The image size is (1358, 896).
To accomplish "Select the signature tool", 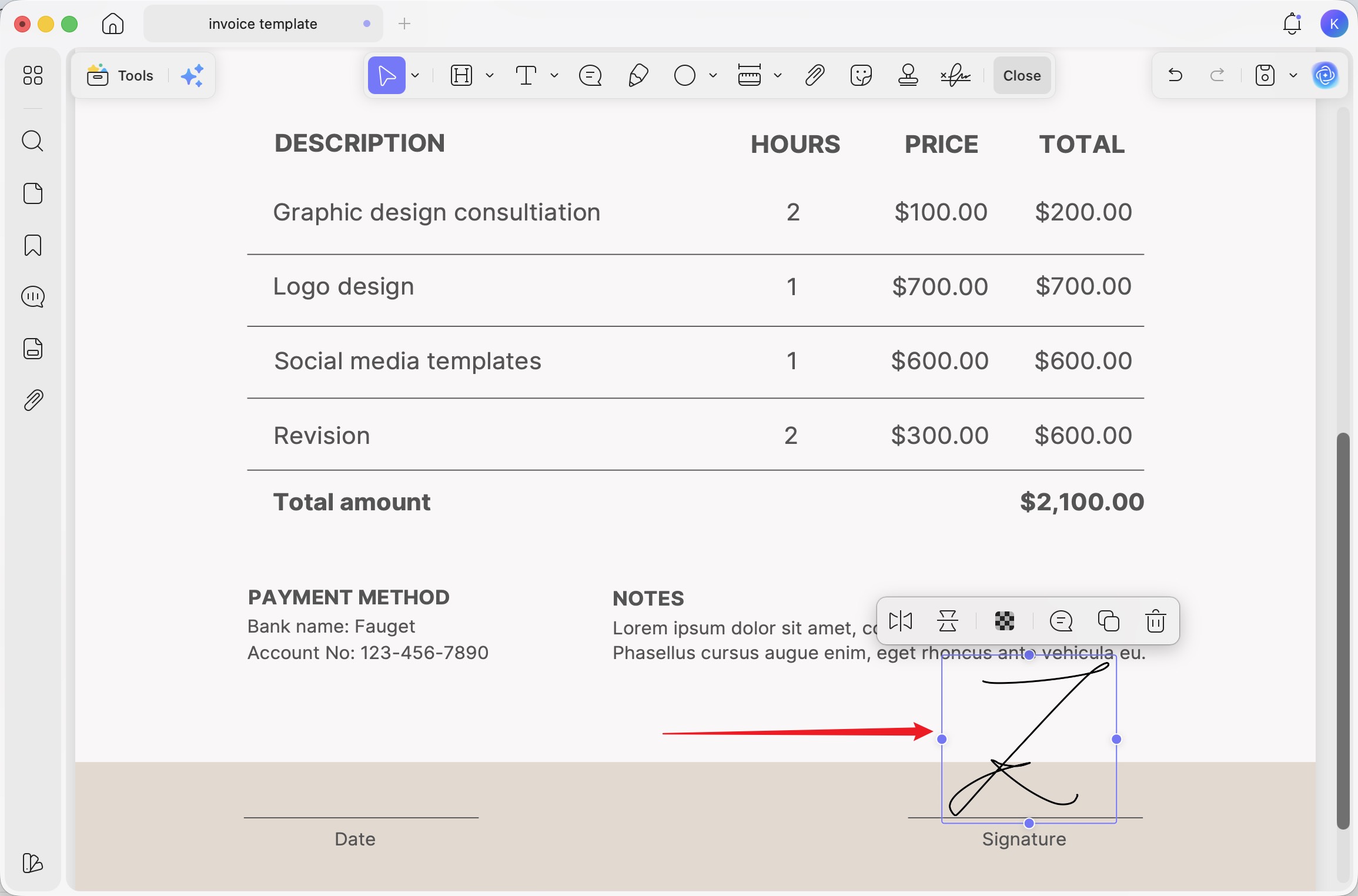I will click(955, 75).
